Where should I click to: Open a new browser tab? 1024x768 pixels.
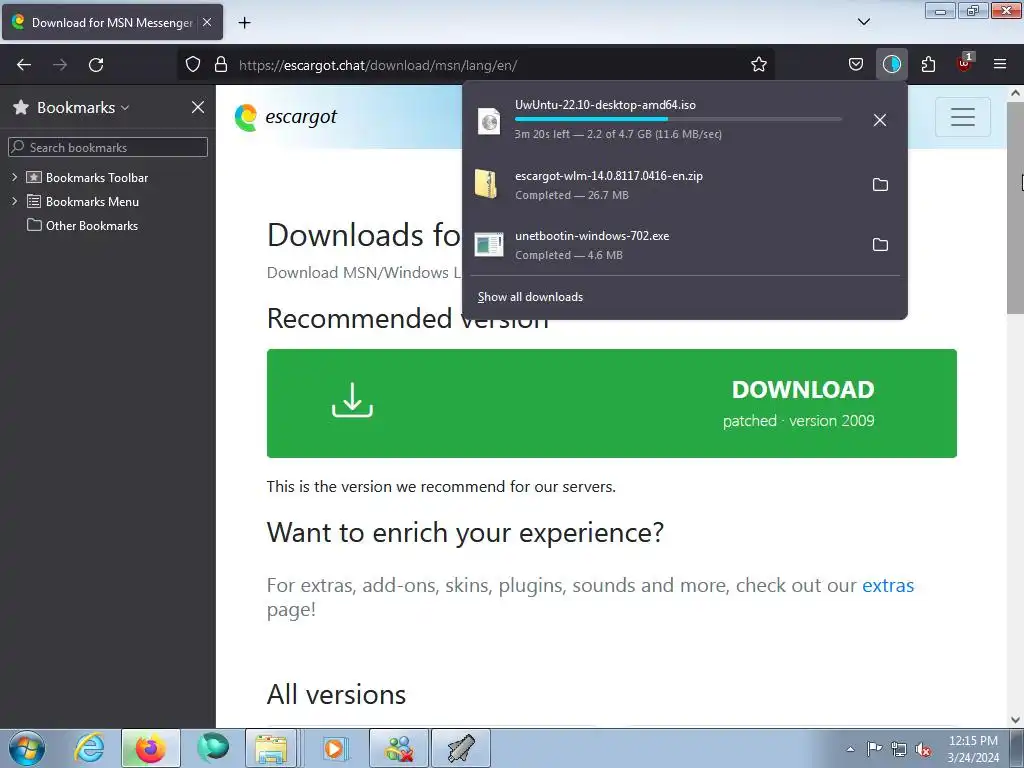coord(244,23)
